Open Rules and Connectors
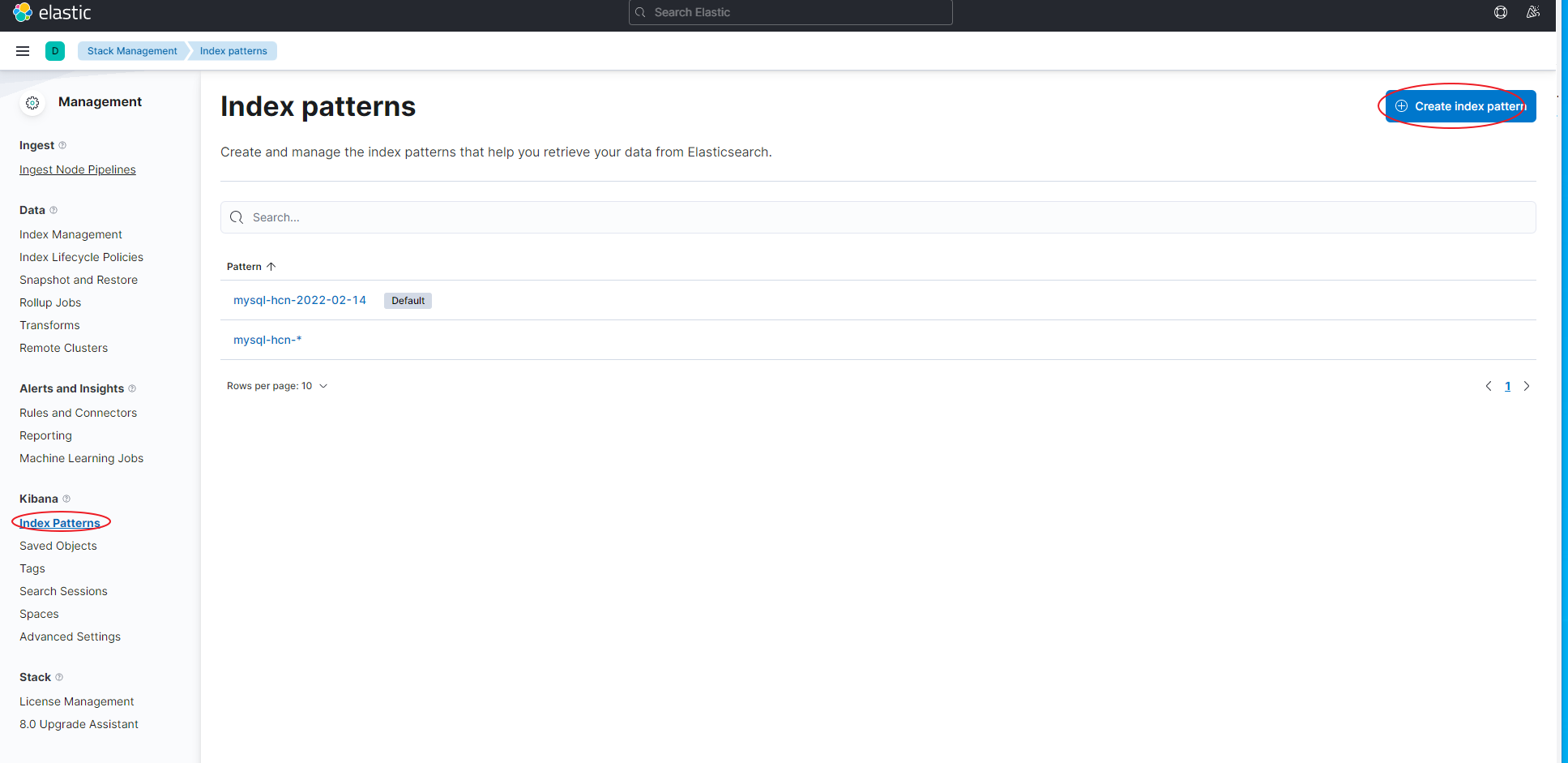The height and width of the screenshot is (763, 1568). 78,413
